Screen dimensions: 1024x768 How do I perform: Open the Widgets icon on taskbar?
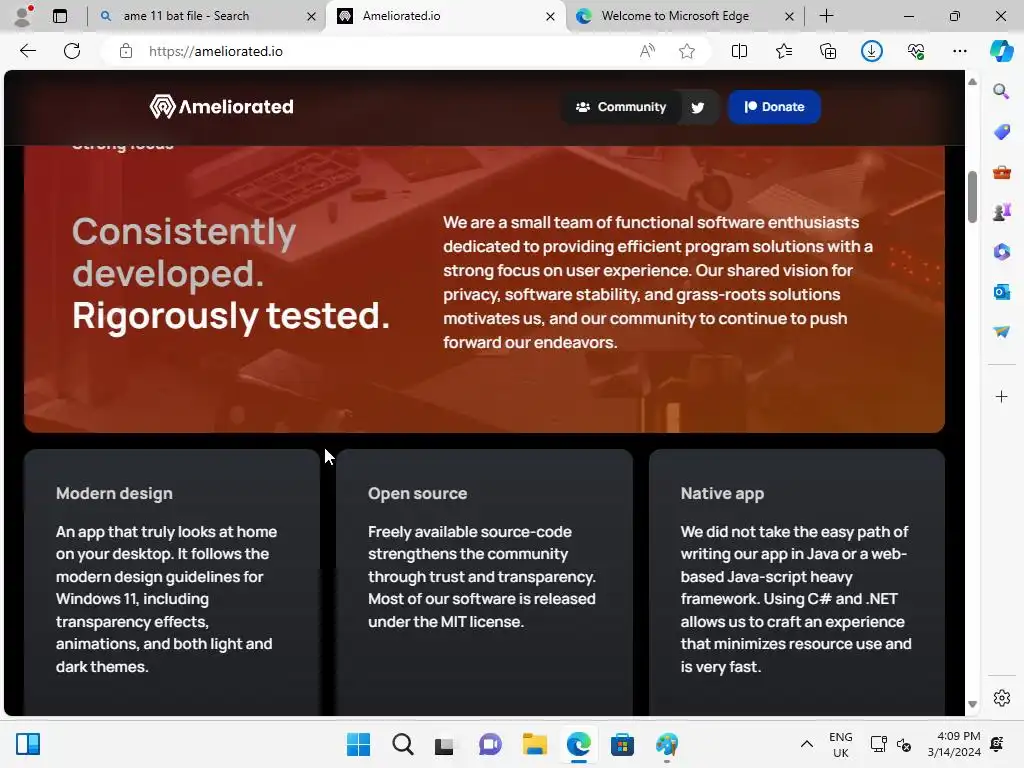(x=28, y=744)
